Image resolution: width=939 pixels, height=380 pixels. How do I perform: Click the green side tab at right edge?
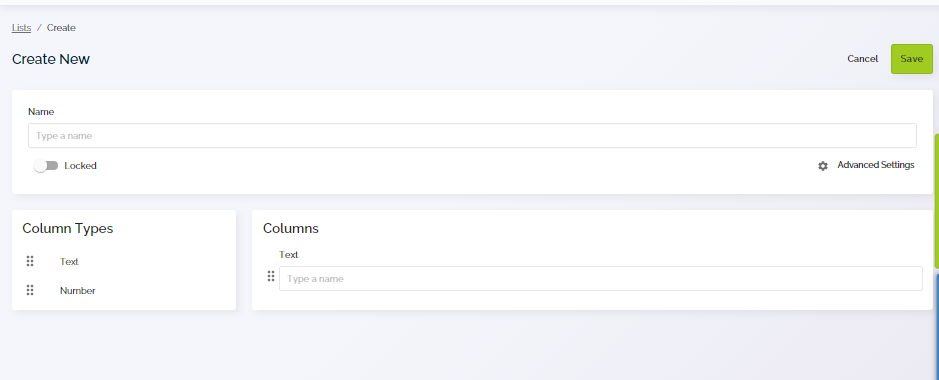coord(937,200)
